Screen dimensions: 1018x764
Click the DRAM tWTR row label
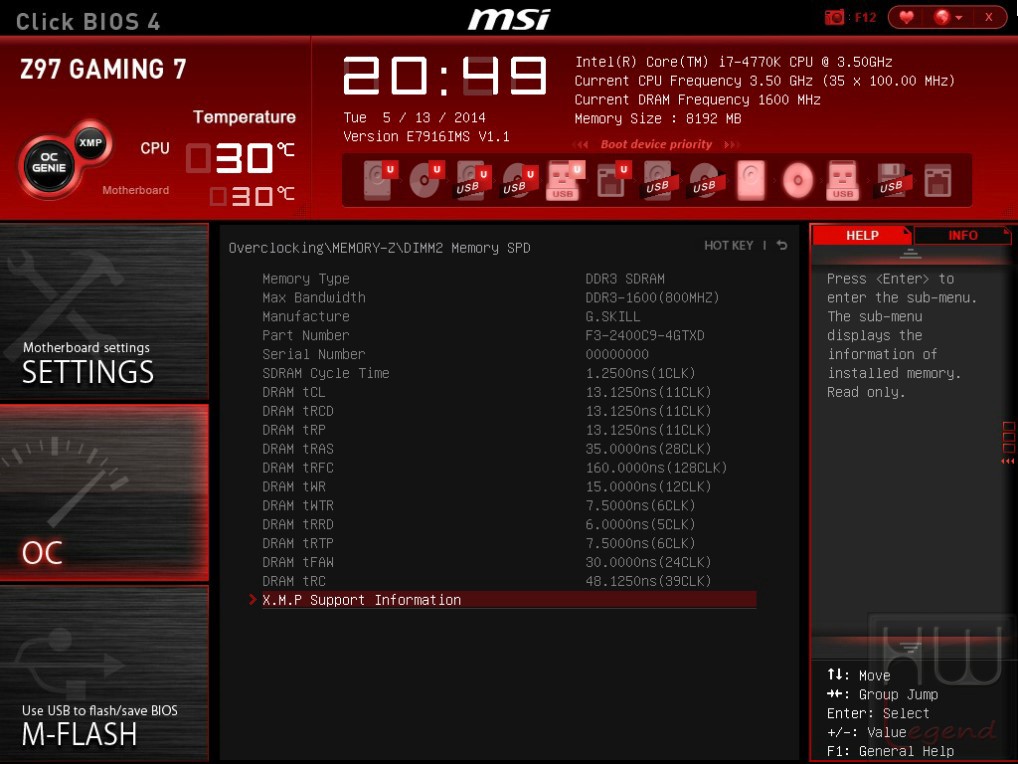(298, 505)
